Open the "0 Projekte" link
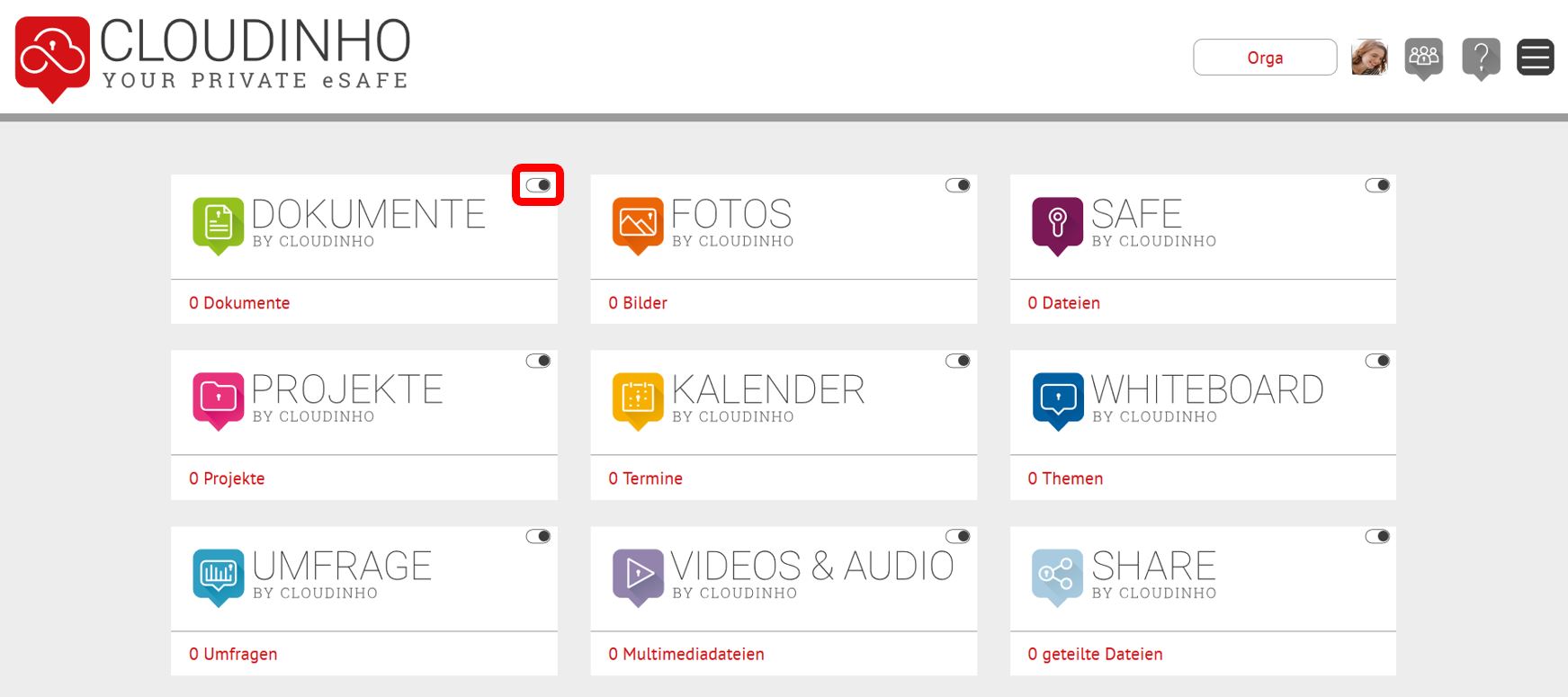Viewport: 1568px width, 697px height. point(227,478)
